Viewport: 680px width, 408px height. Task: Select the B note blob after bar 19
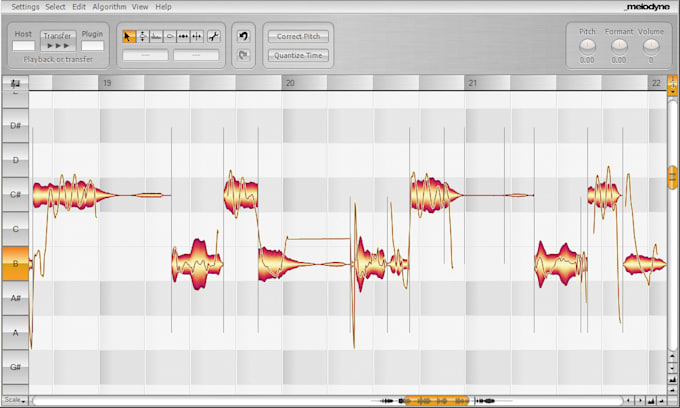tap(197, 264)
